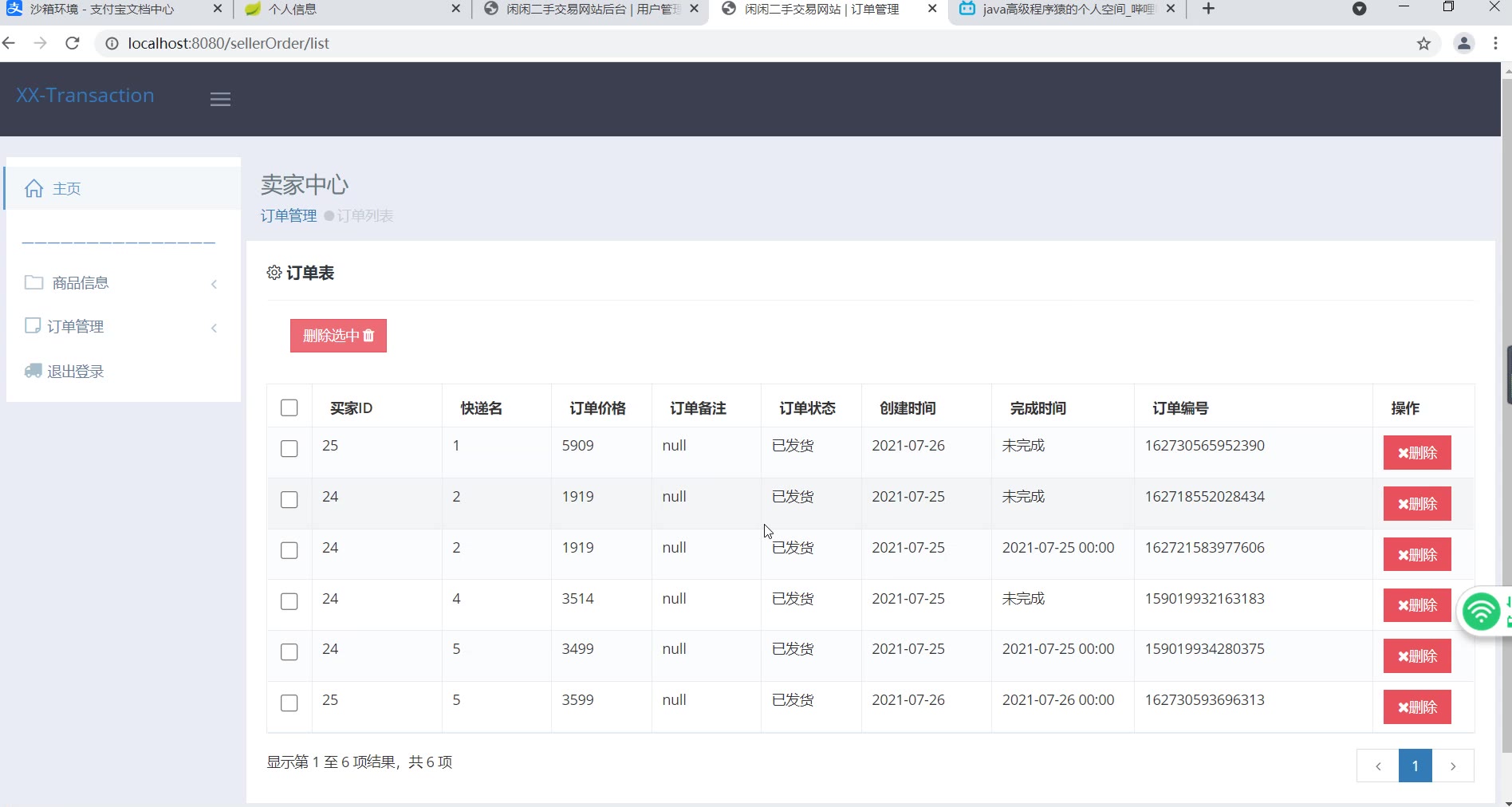Open 主页 in the sidebar
The width and height of the screenshot is (1512, 807).
[x=123, y=188]
